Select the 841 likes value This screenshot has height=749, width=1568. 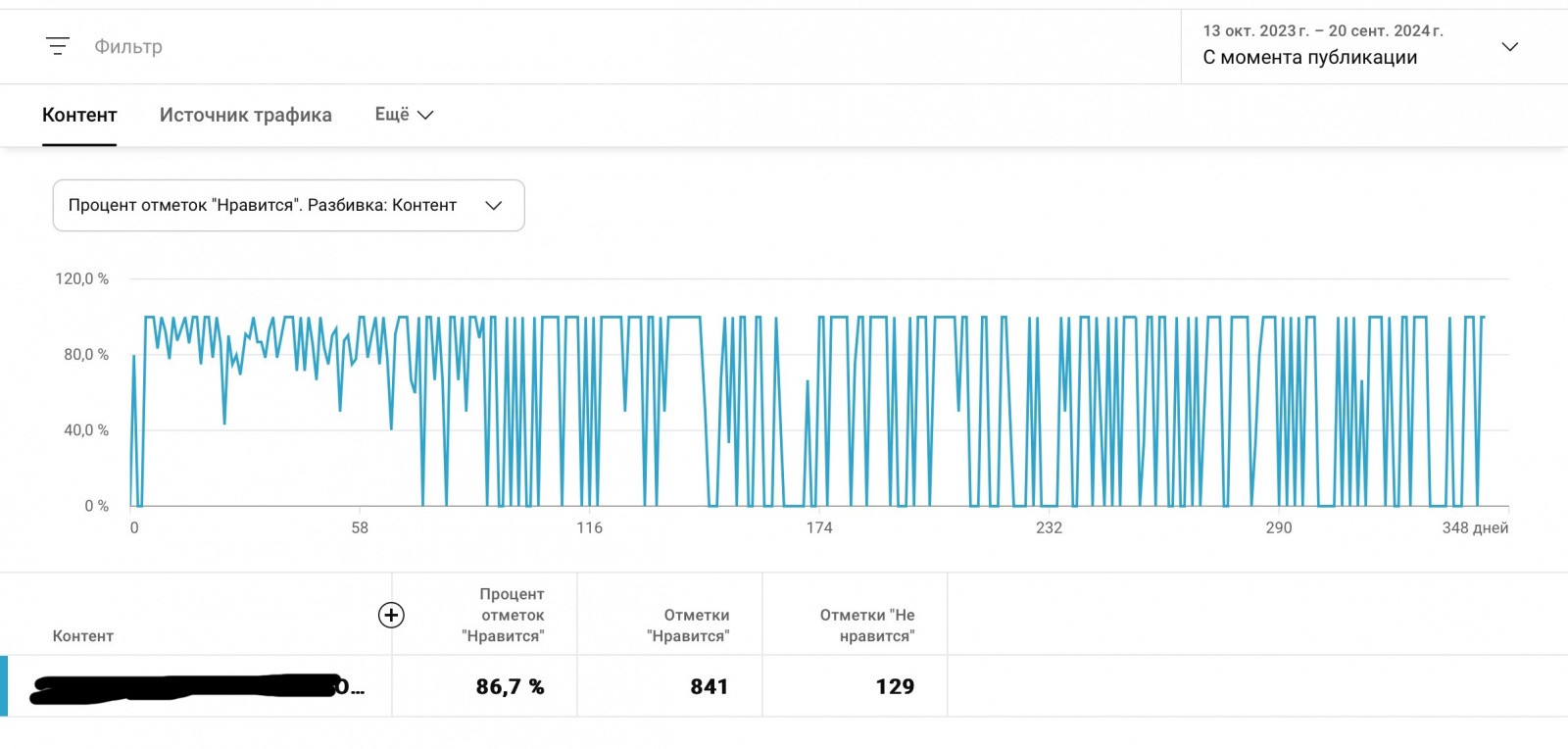coord(709,686)
